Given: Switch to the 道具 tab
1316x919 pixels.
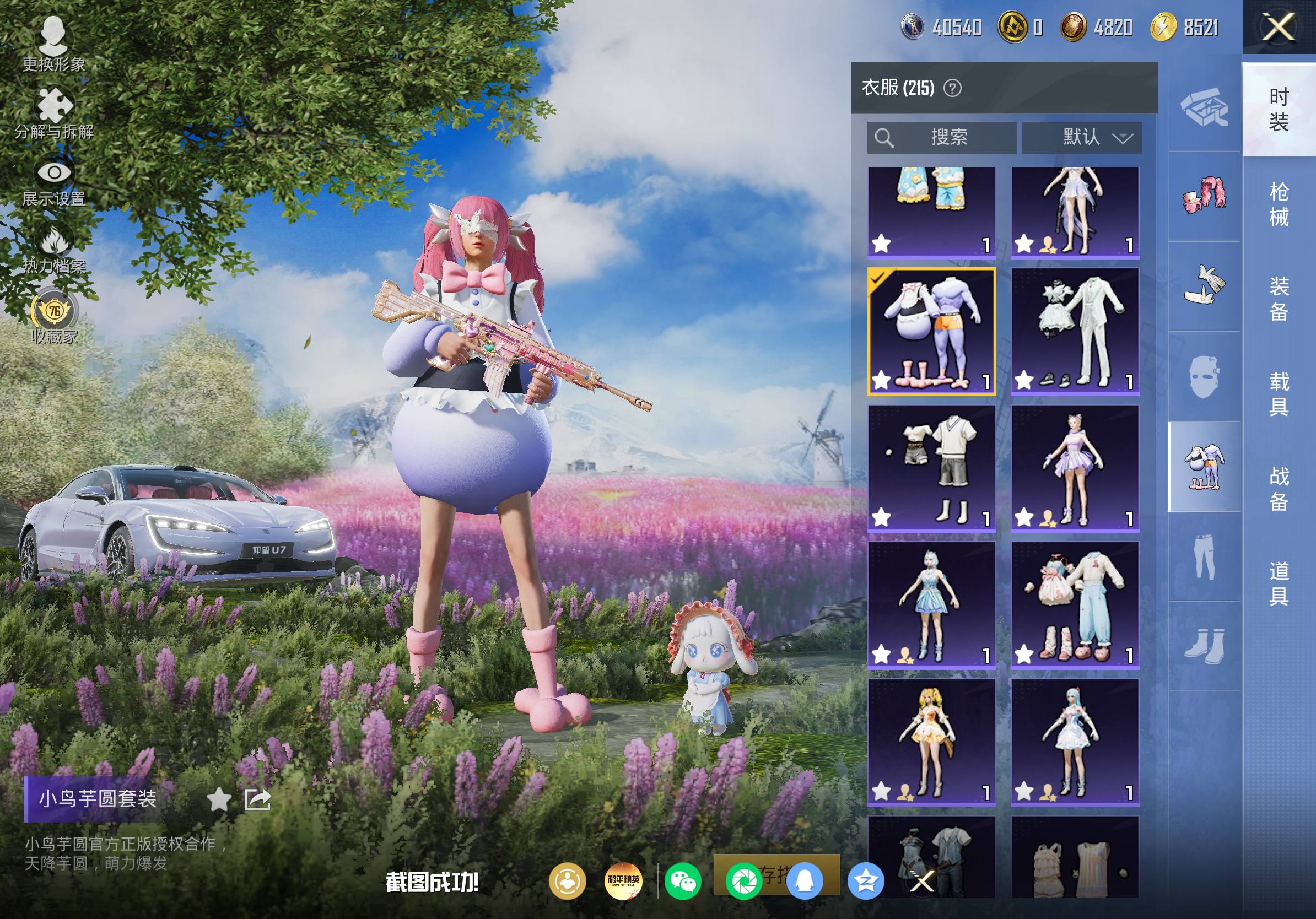Looking at the screenshot, I should [1279, 583].
